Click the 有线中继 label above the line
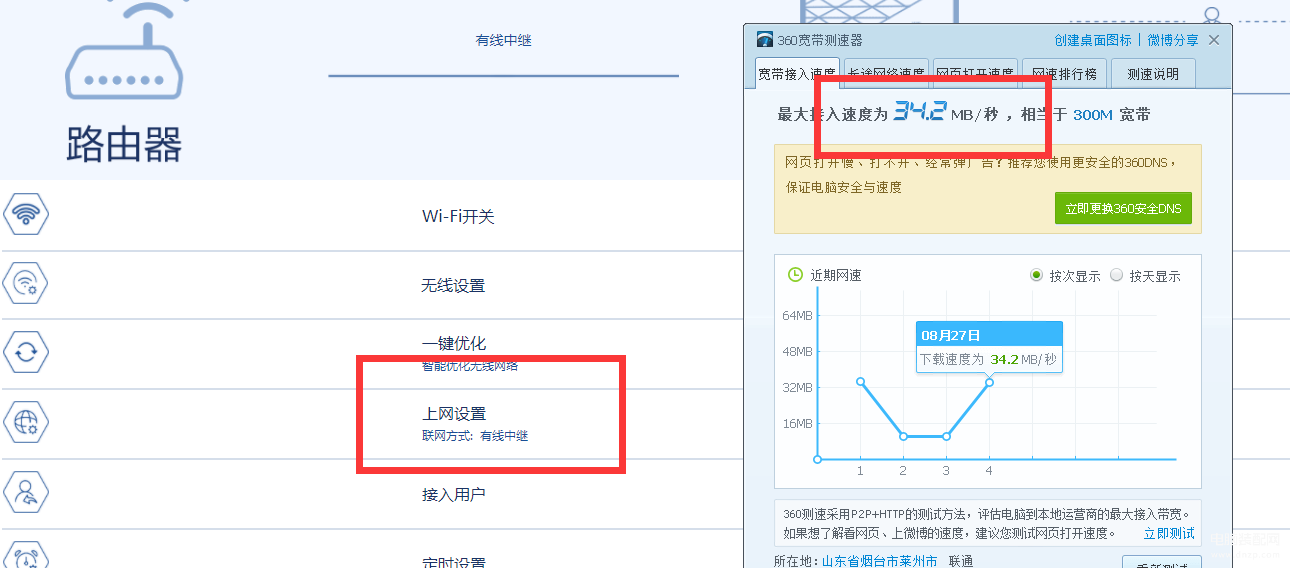1290x568 pixels. pos(503,41)
